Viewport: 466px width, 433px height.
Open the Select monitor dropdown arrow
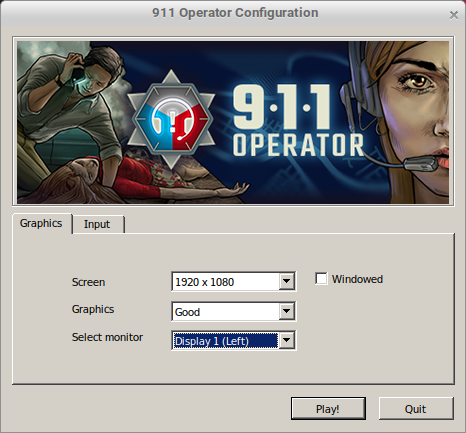(x=286, y=340)
